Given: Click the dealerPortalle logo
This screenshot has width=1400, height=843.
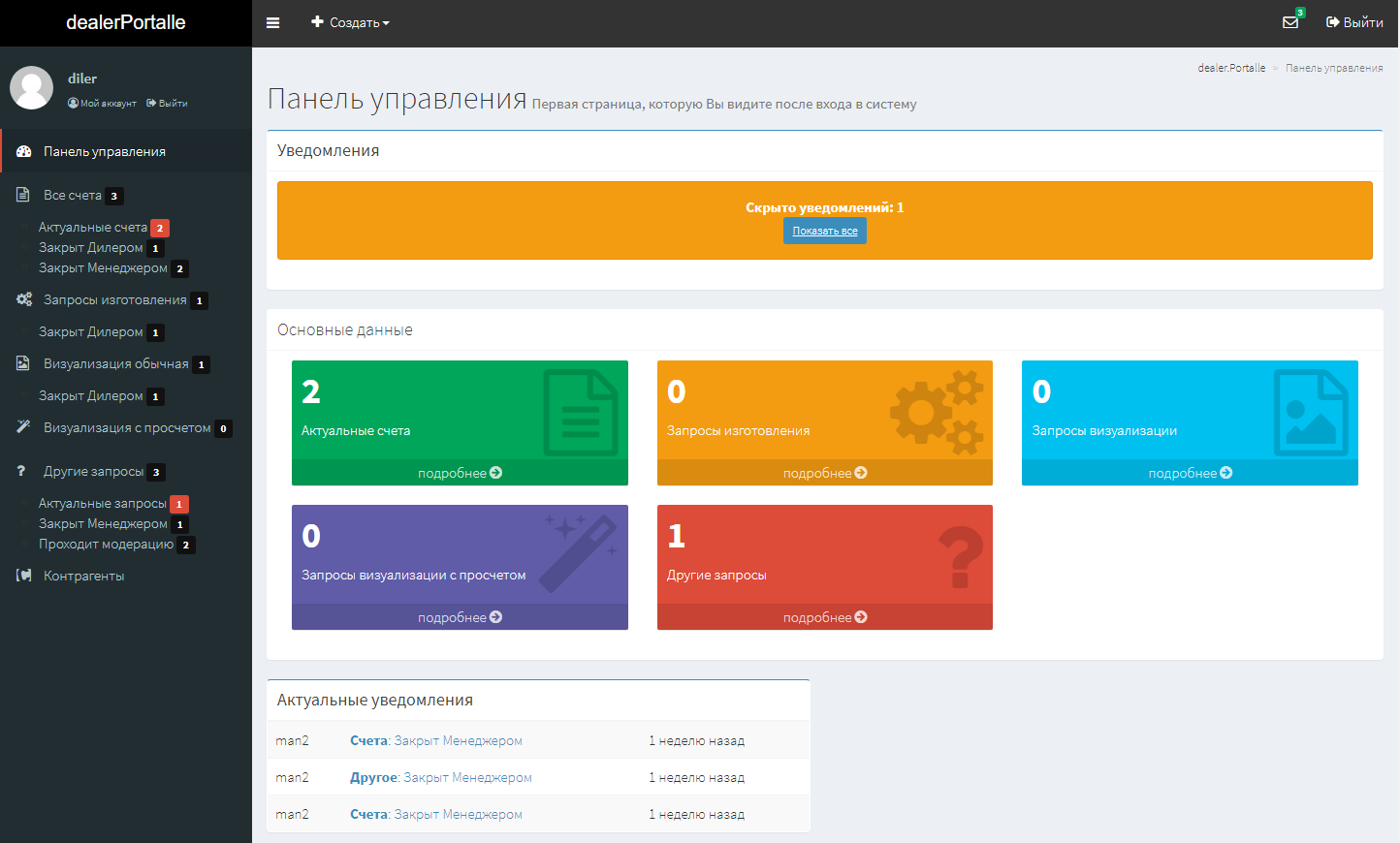Looking at the screenshot, I should [x=126, y=22].
